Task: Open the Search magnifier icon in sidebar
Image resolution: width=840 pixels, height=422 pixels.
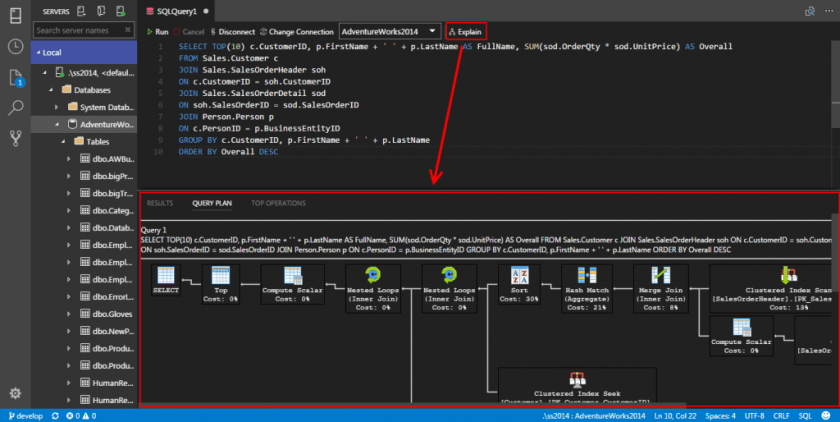Action: tap(16, 108)
